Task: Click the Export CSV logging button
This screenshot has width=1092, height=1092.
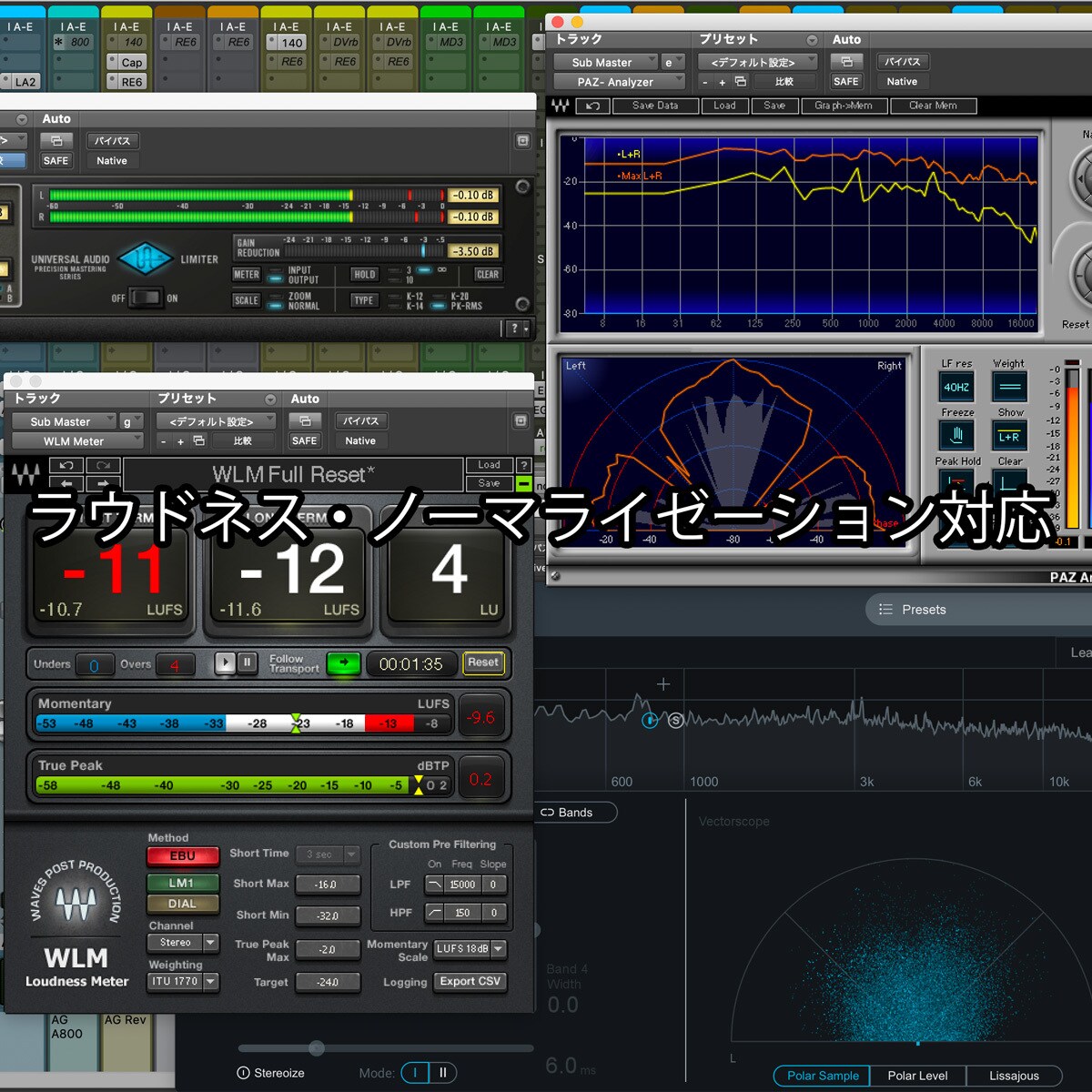Action: pyautogui.click(x=470, y=982)
